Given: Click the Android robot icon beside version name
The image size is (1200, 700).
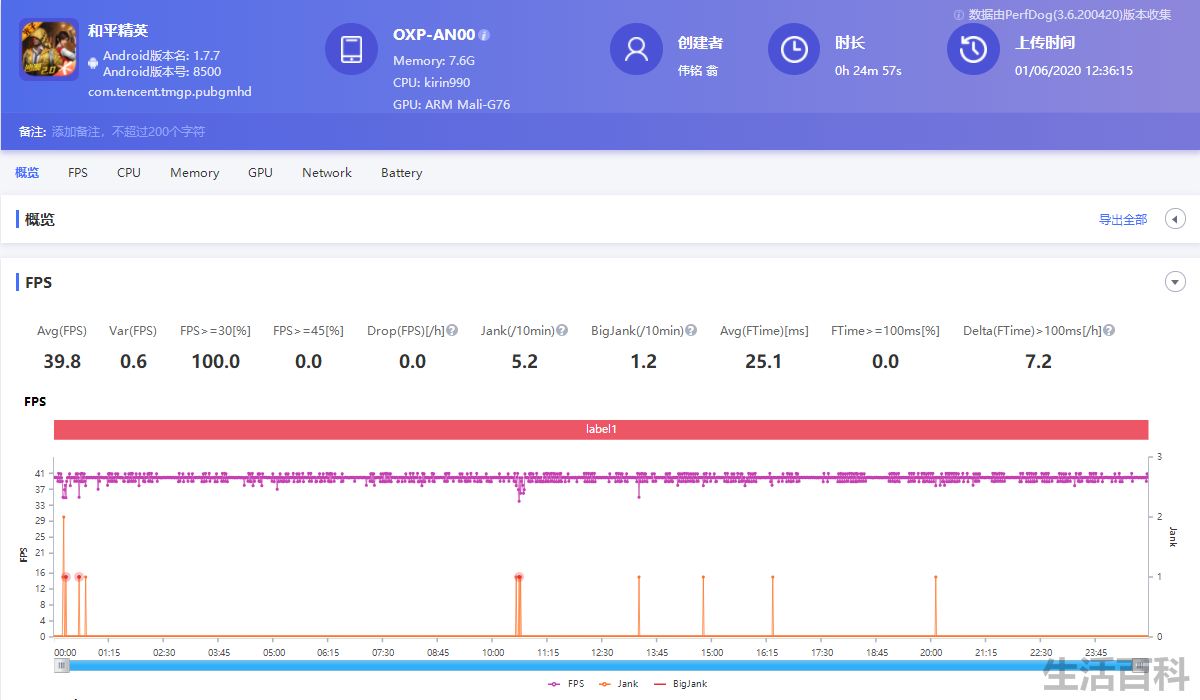Looking at the screenshot, I should coord(93,63).
